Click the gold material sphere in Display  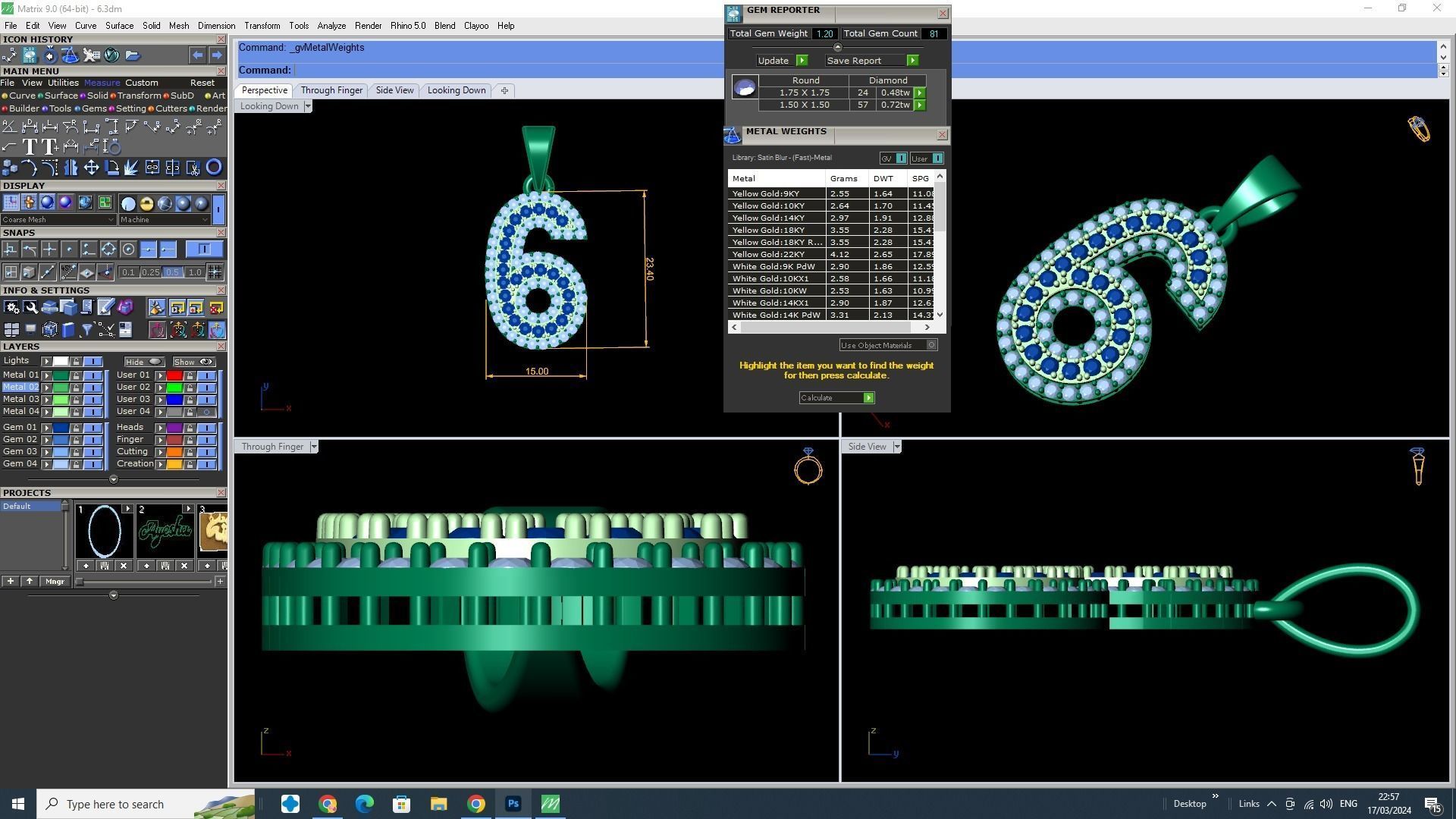(146, 203)
